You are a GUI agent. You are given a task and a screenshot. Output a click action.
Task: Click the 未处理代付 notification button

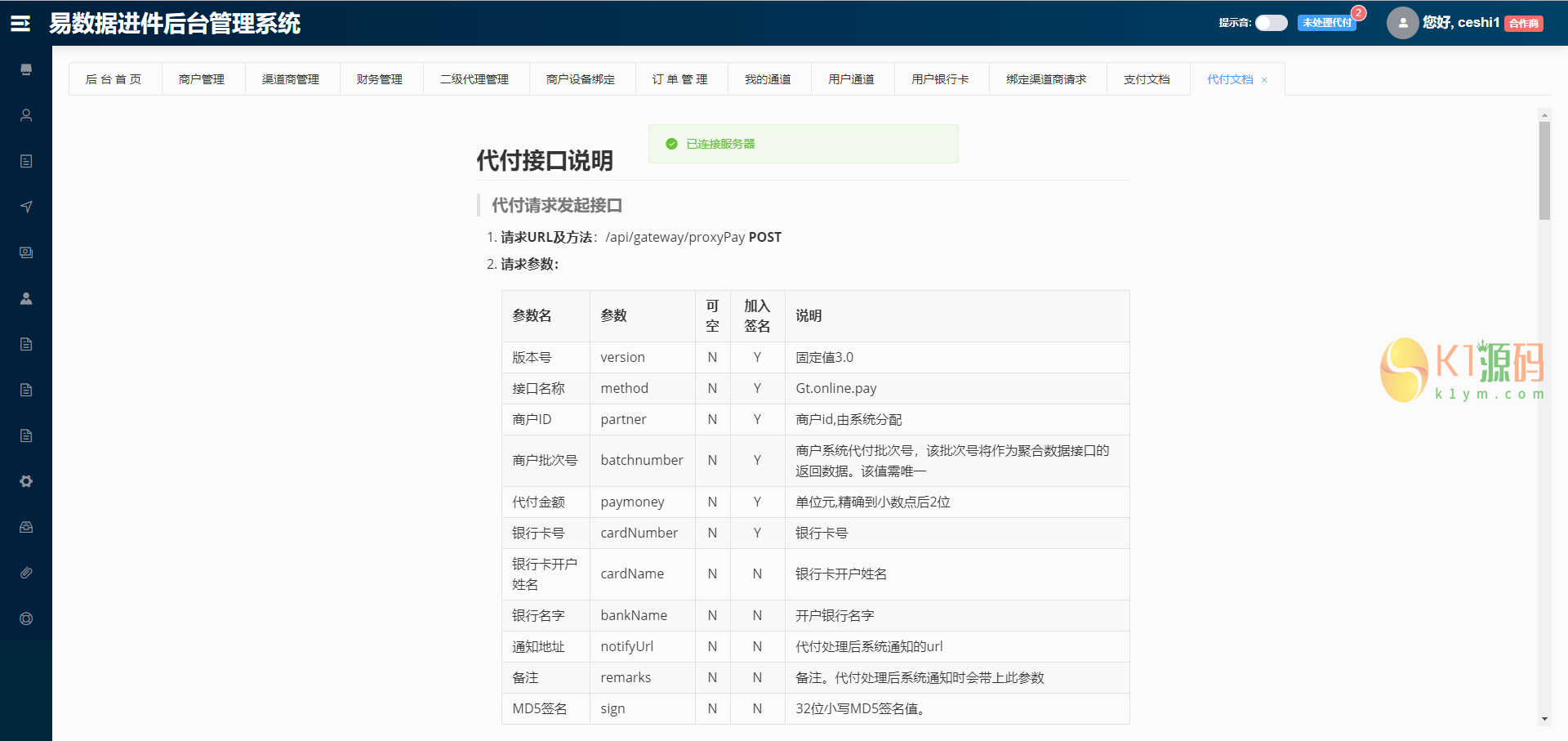(x=1326, y=23)
